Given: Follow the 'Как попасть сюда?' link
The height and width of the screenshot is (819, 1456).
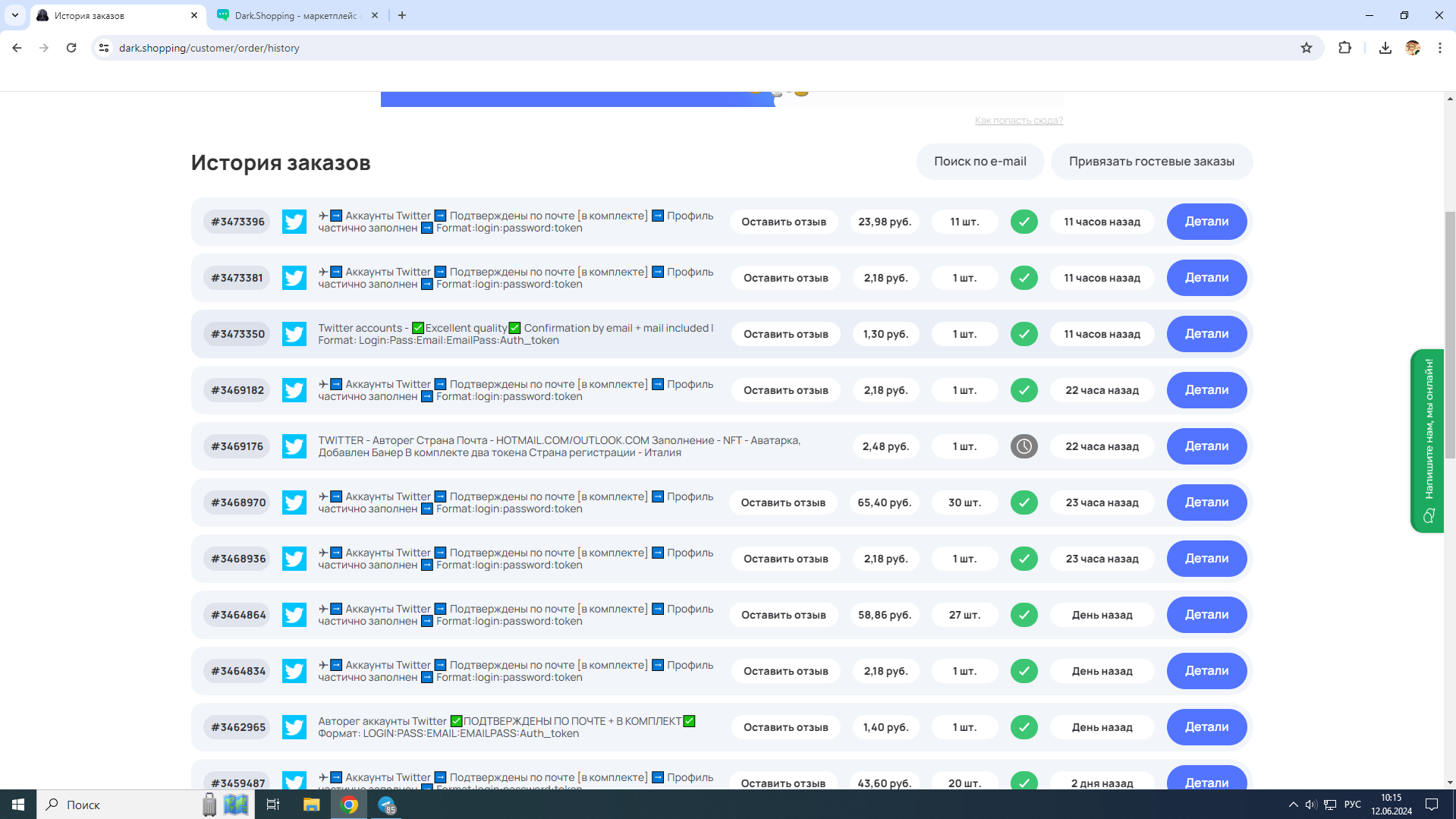Looking at the screenshot, I should pos(1018,121).
